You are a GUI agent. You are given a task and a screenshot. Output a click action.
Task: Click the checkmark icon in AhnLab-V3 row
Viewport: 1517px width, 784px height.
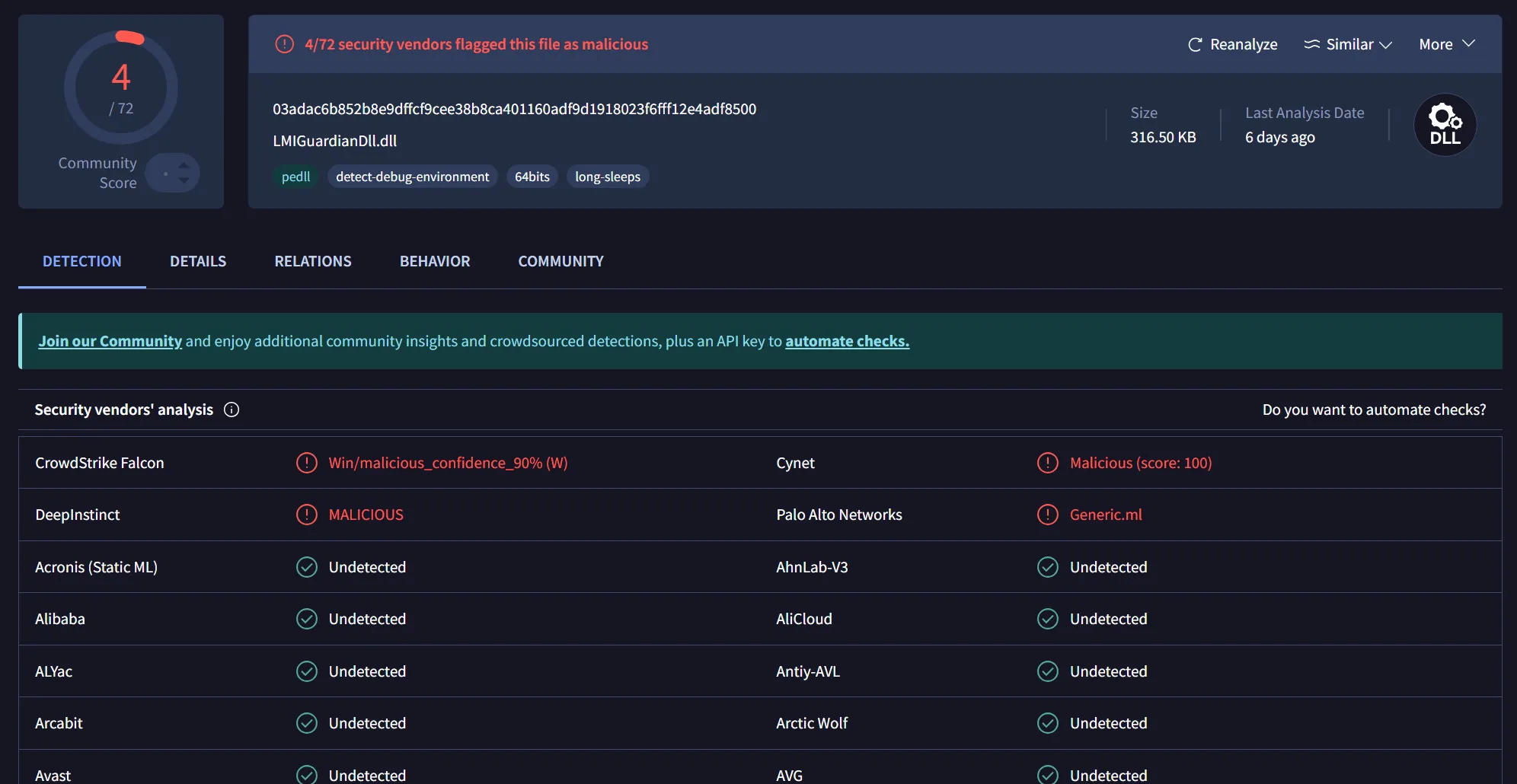click(x=1047, y=567)
